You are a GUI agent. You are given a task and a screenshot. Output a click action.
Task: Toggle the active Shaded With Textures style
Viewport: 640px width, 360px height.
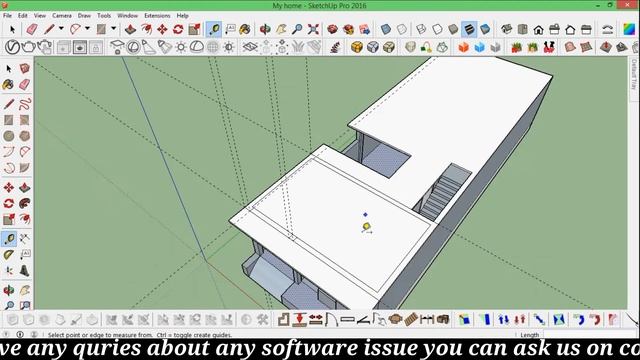[469, 29]
